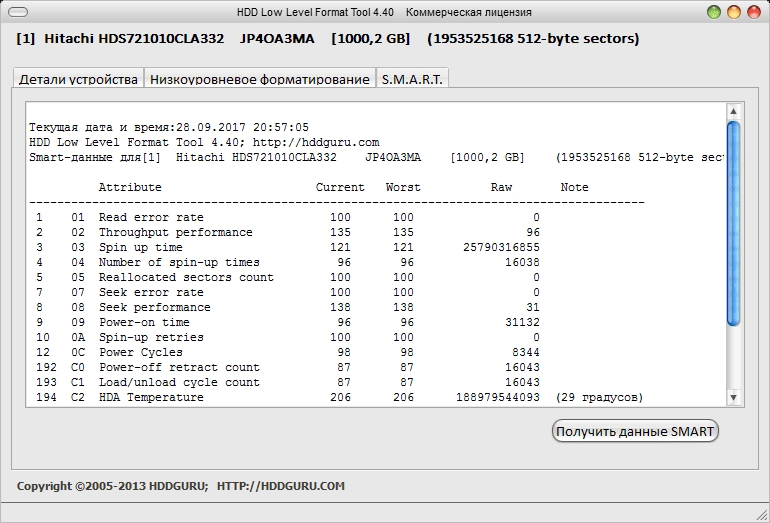Click the Worst column header
Viewport: 770px width, 523px height.
tap(403, 187)
